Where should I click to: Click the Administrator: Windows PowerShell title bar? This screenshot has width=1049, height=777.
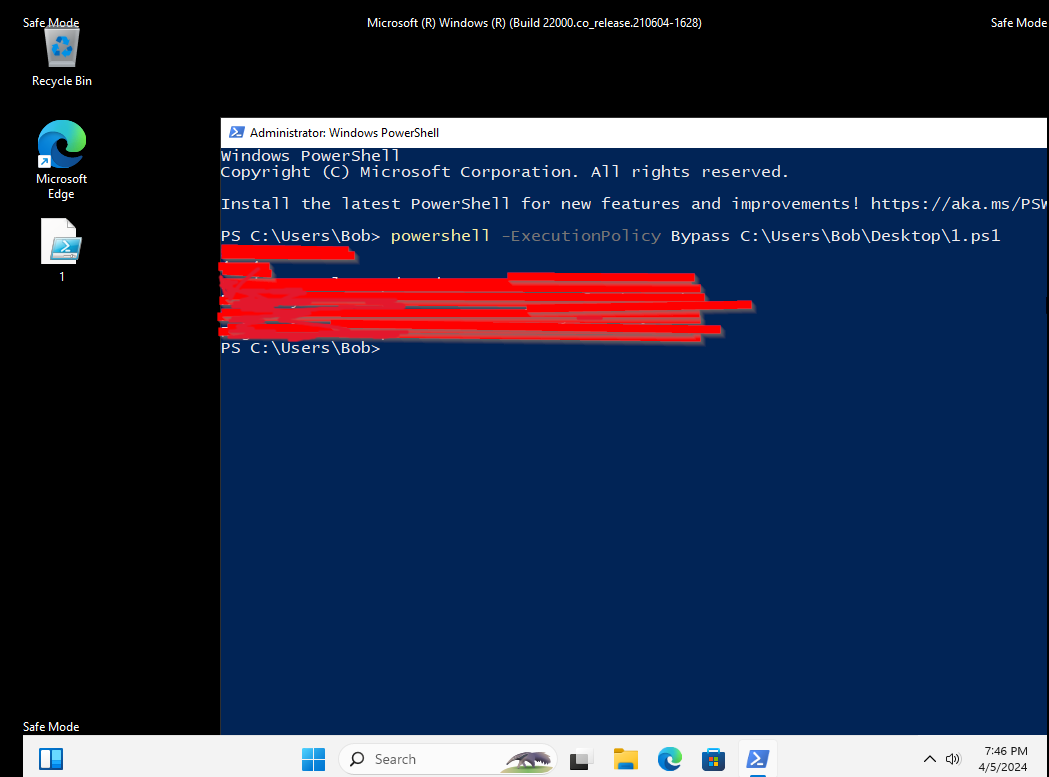pos(600,132)
